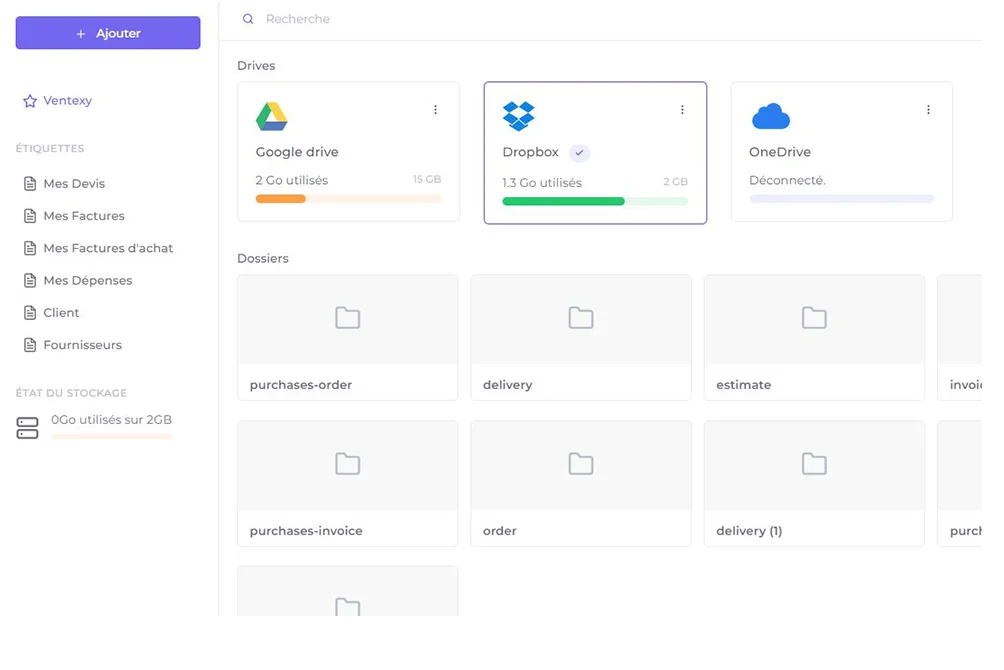Click the order folder label
Image resolution: width=1004 pixels, height=670 pixels.
point(499,531)
